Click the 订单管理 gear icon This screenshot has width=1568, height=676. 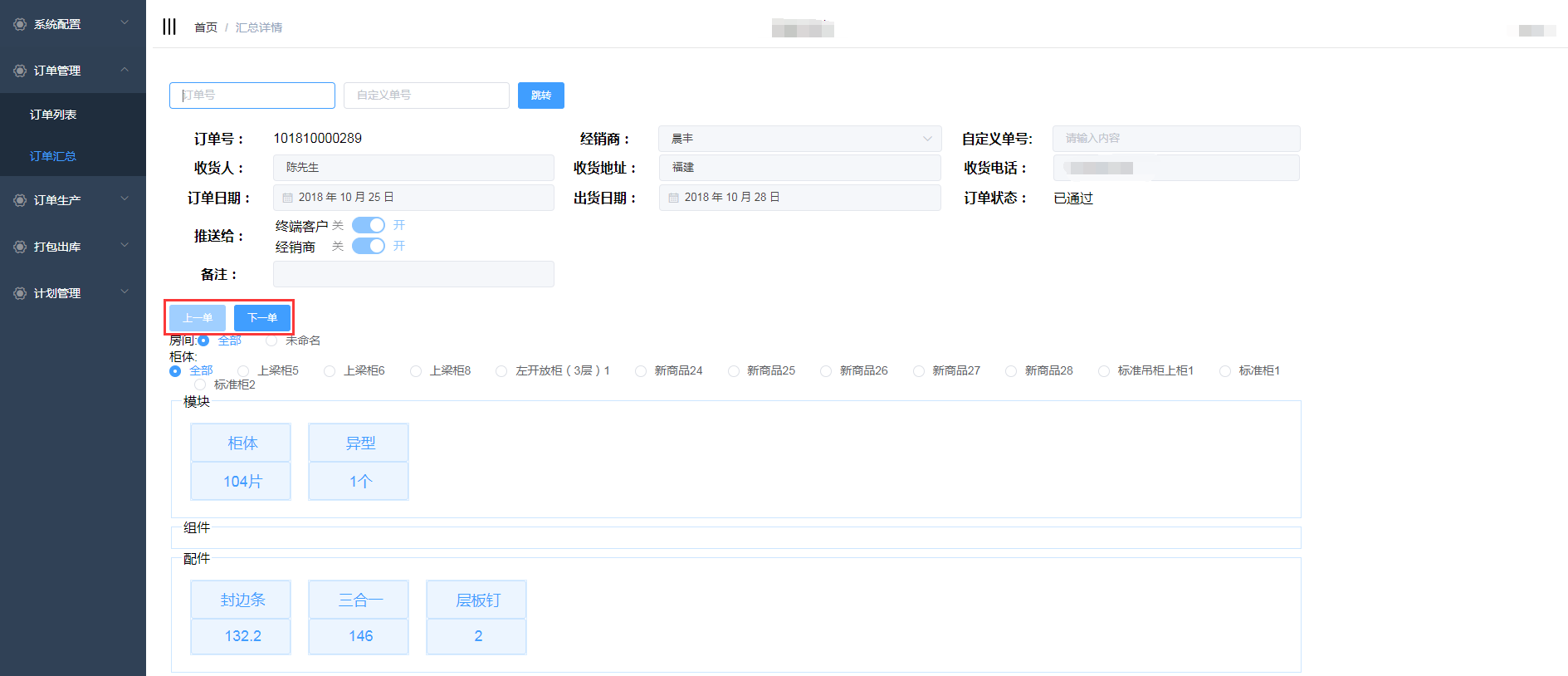[x=20, y=71]
